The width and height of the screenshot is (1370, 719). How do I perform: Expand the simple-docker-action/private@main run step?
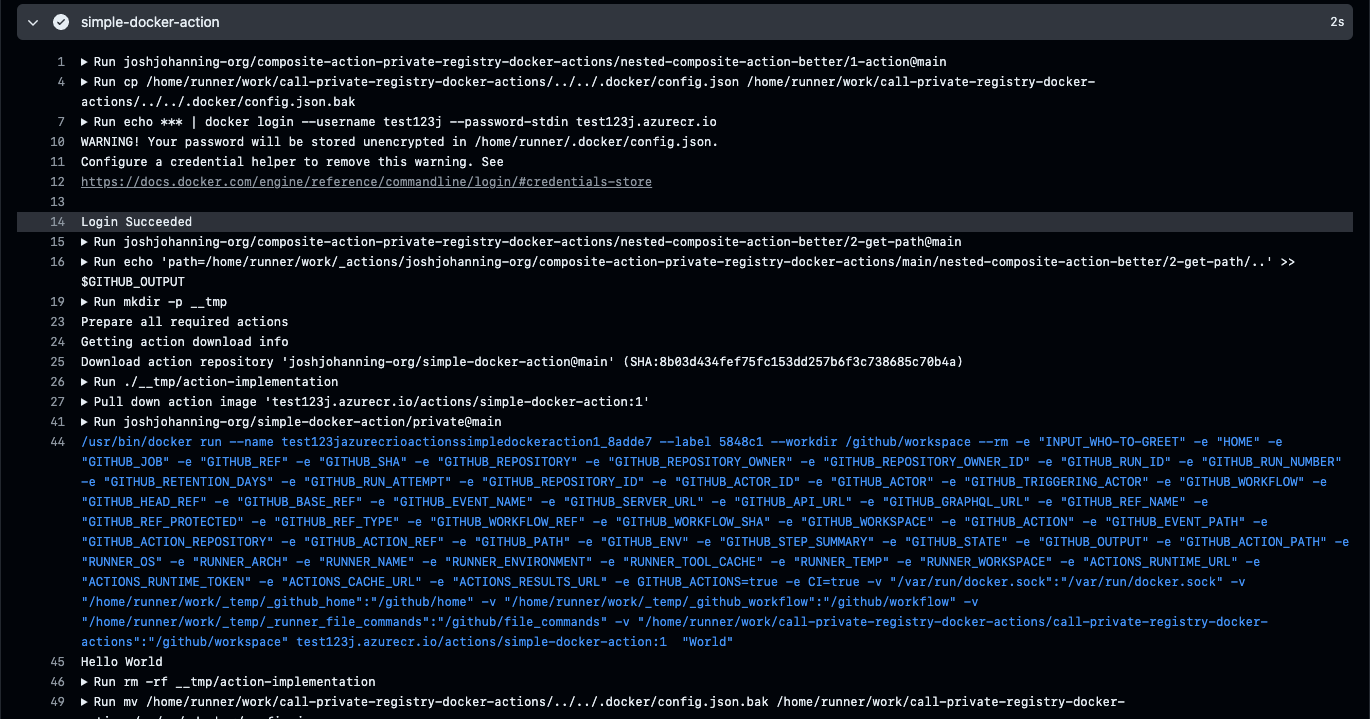click(85, 421)
